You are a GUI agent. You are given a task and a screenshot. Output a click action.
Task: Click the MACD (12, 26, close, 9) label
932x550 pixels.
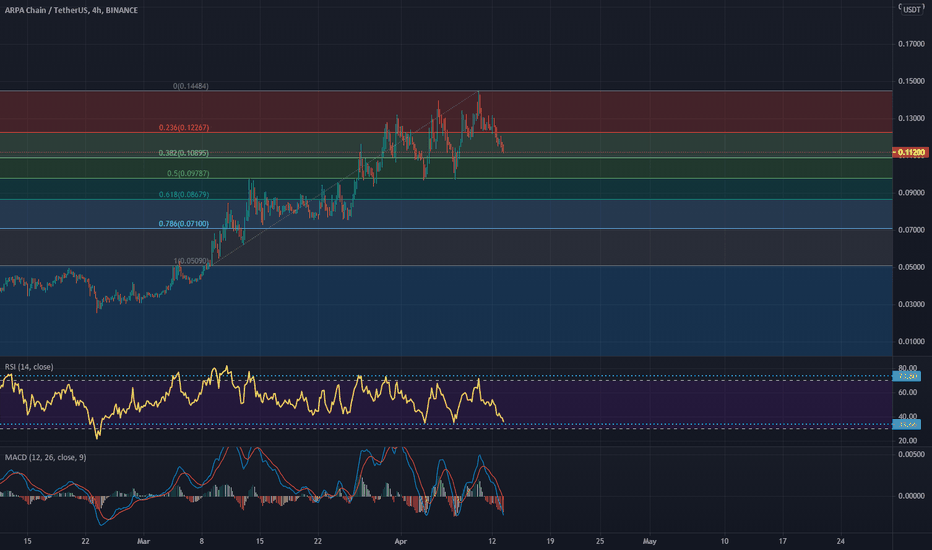(45, 457)
